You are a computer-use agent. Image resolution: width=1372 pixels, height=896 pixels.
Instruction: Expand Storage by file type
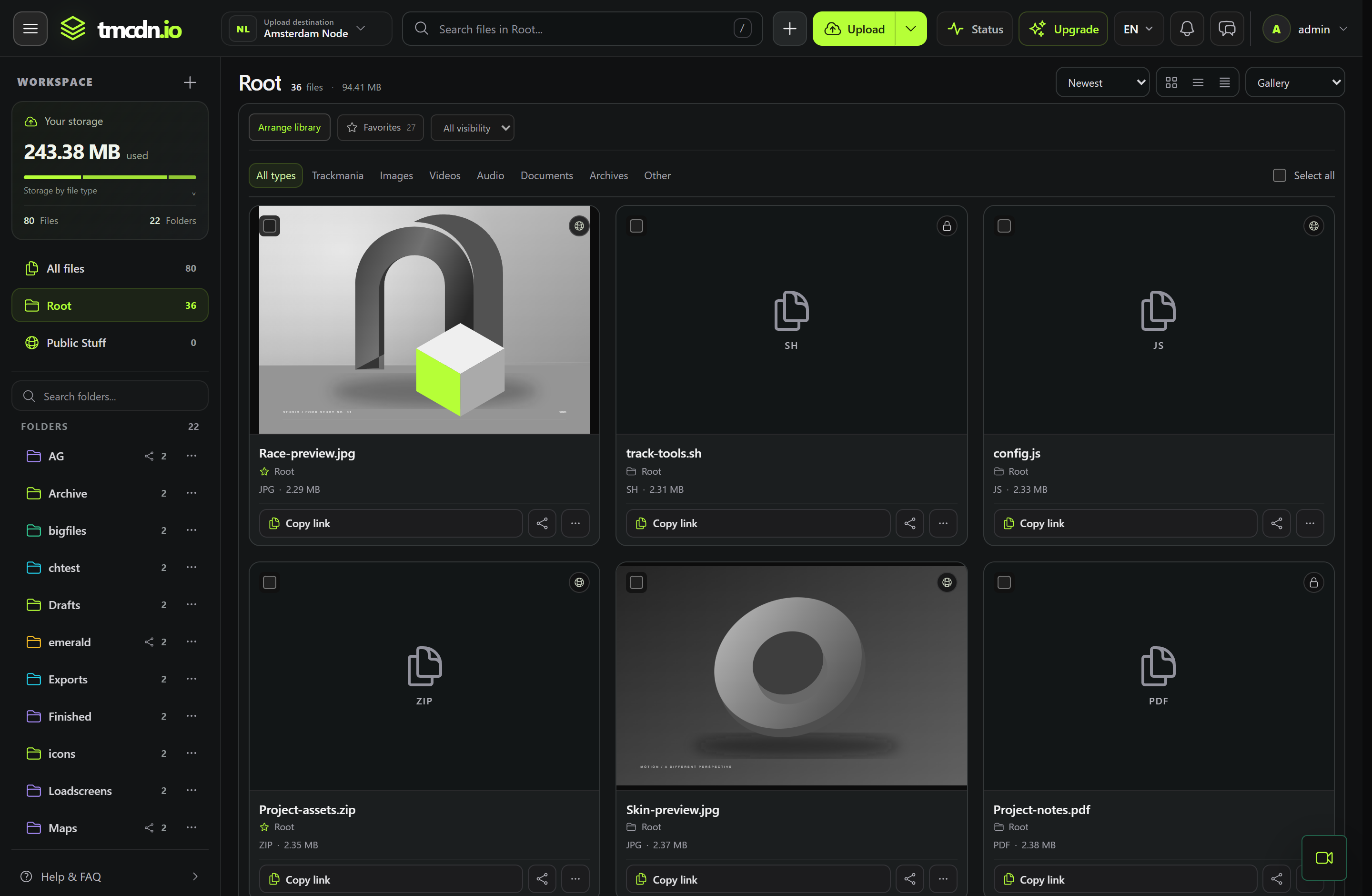110,191
